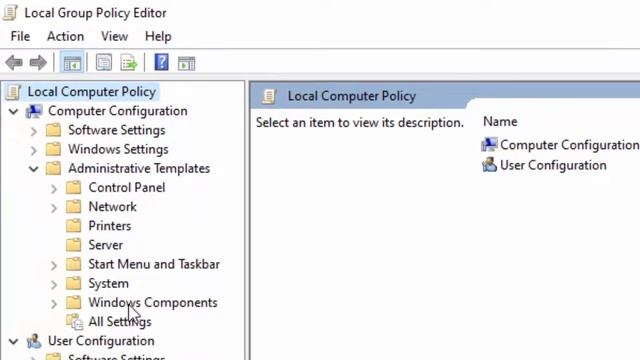The height and width of the screenshot is (360, 640).
Task: Click the System folder icon
Action: [74, 283]
